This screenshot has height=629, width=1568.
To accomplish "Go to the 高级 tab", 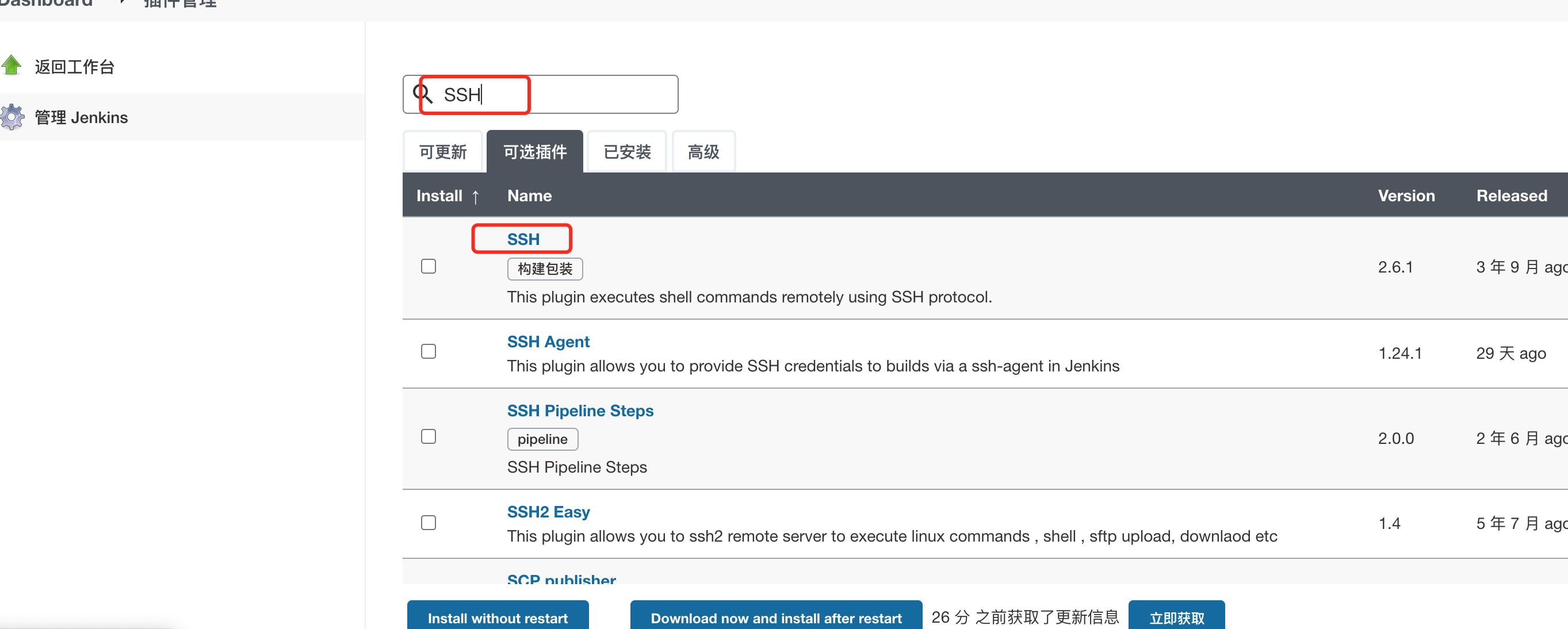I will point(703,151).
